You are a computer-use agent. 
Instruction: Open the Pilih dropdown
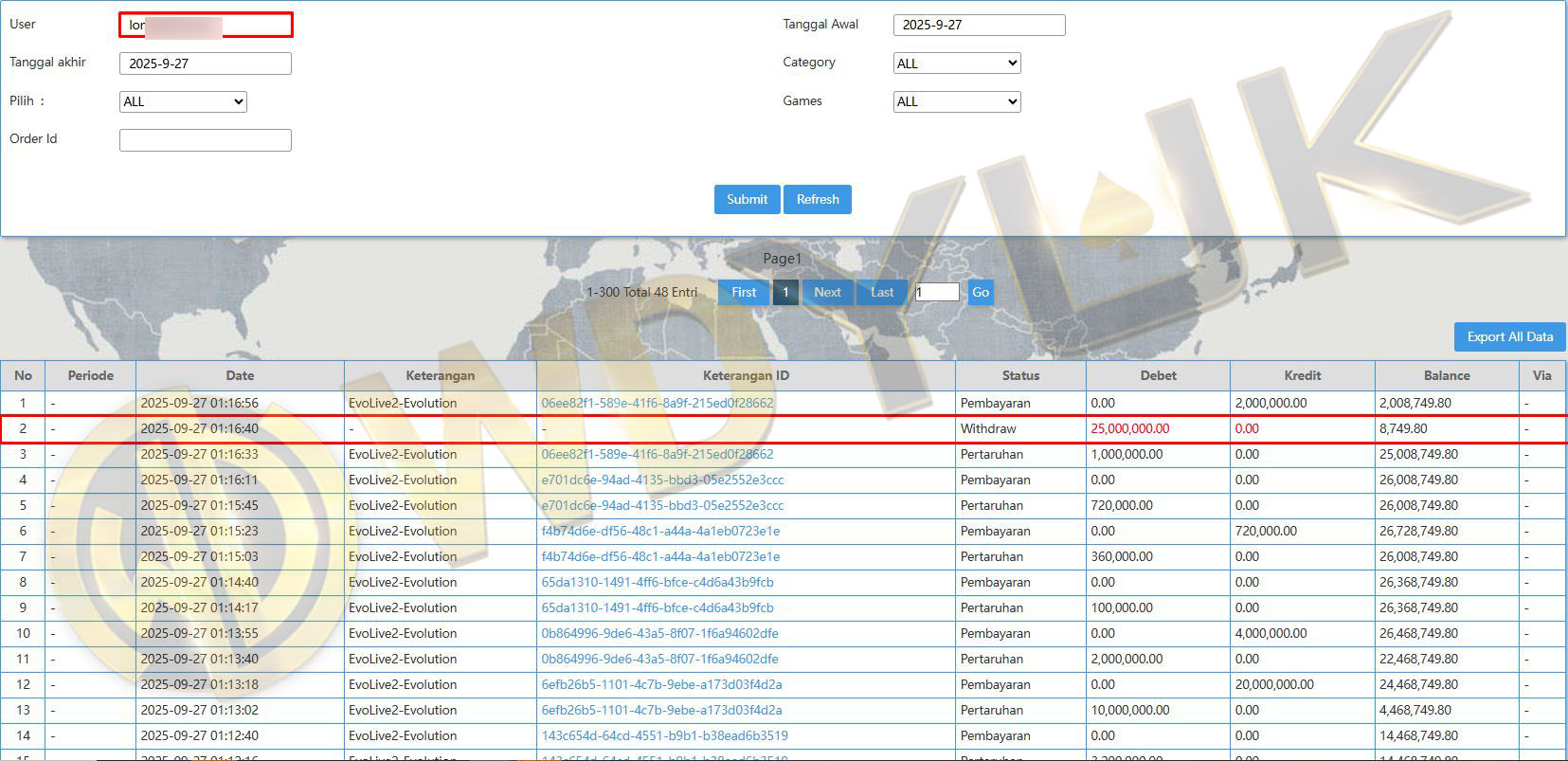coord(183,101)
